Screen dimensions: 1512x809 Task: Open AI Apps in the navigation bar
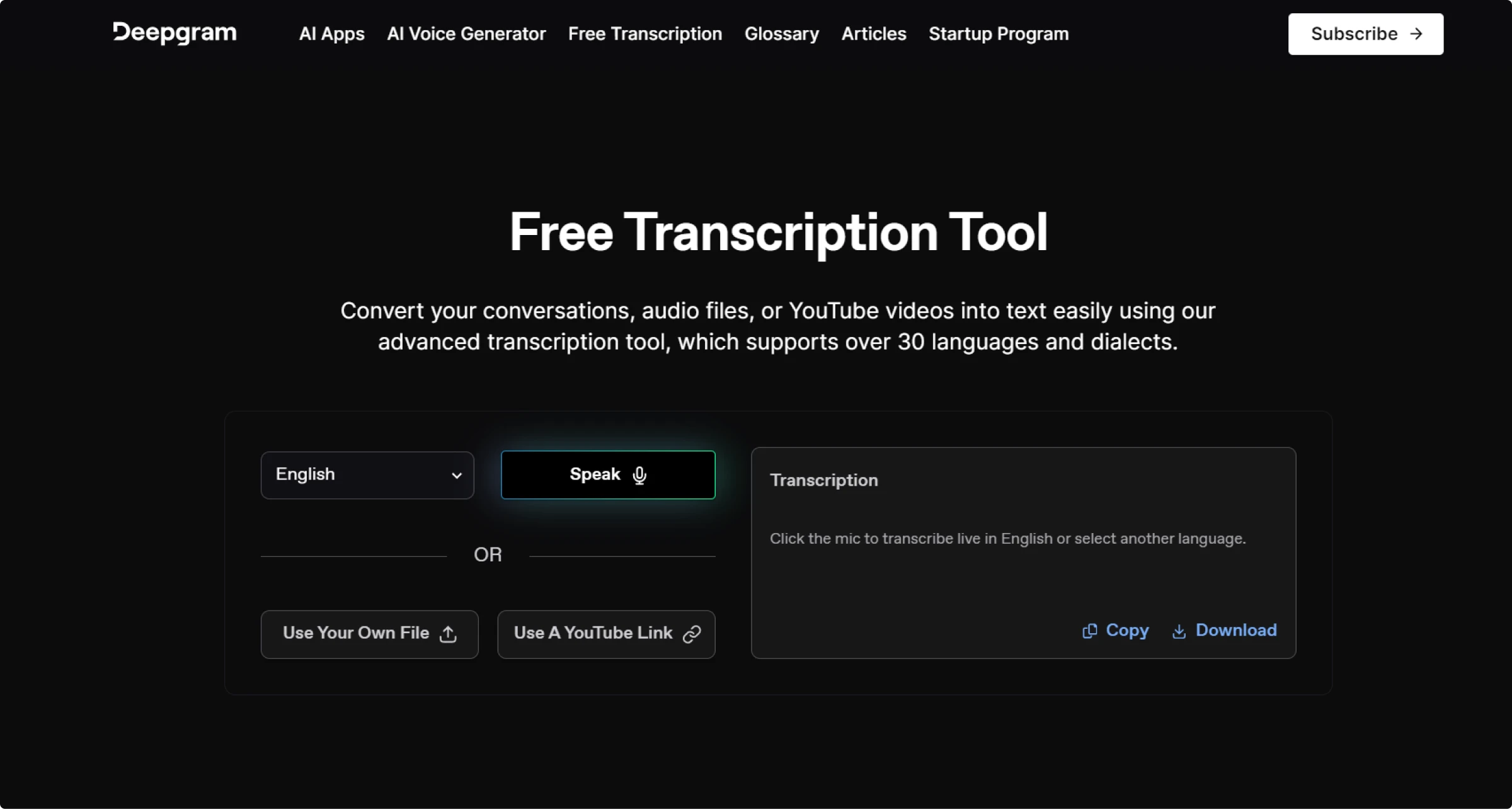[x=331, y=34]
